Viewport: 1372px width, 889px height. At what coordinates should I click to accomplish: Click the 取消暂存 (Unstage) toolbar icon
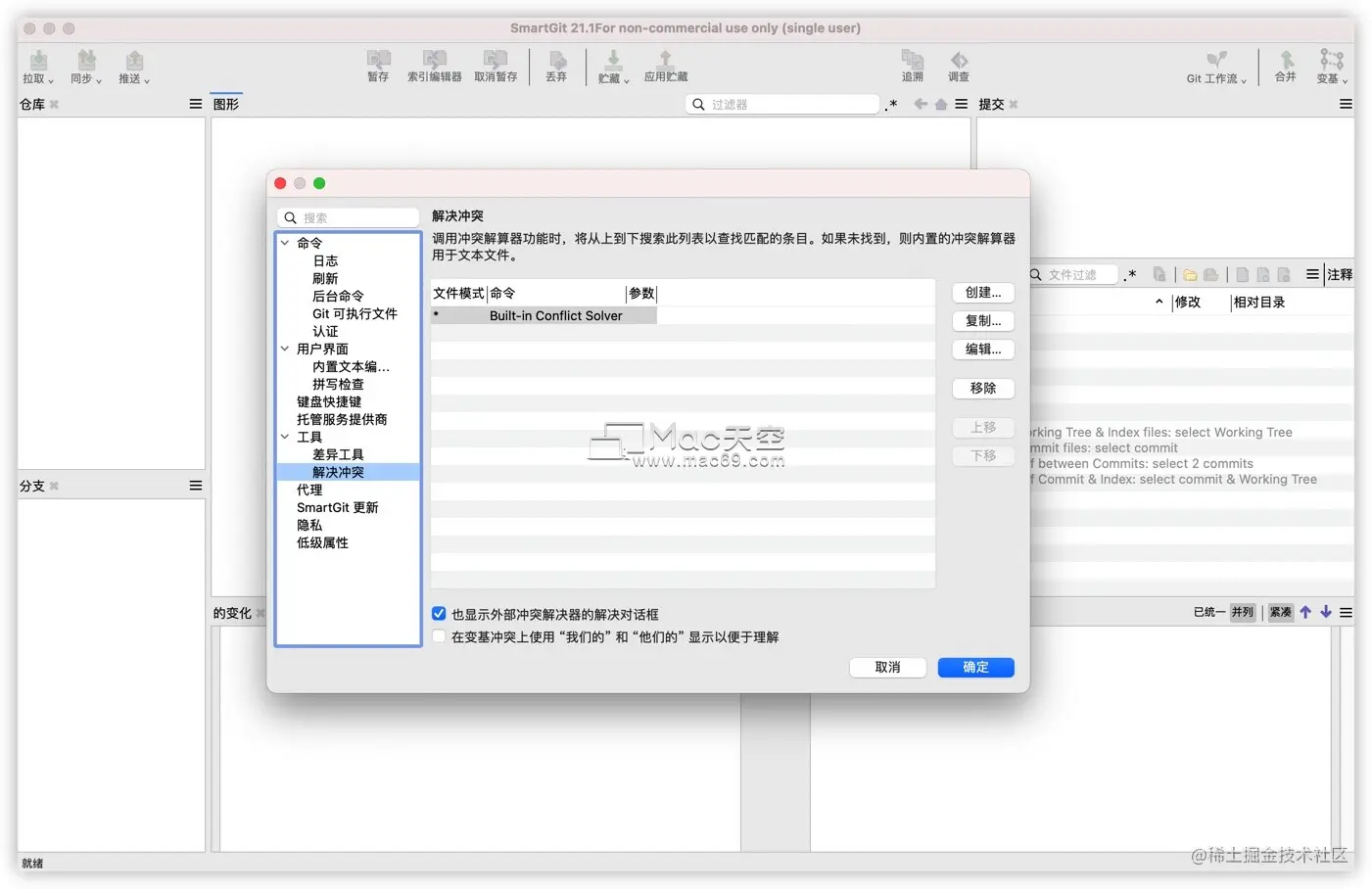coord(496,60)
